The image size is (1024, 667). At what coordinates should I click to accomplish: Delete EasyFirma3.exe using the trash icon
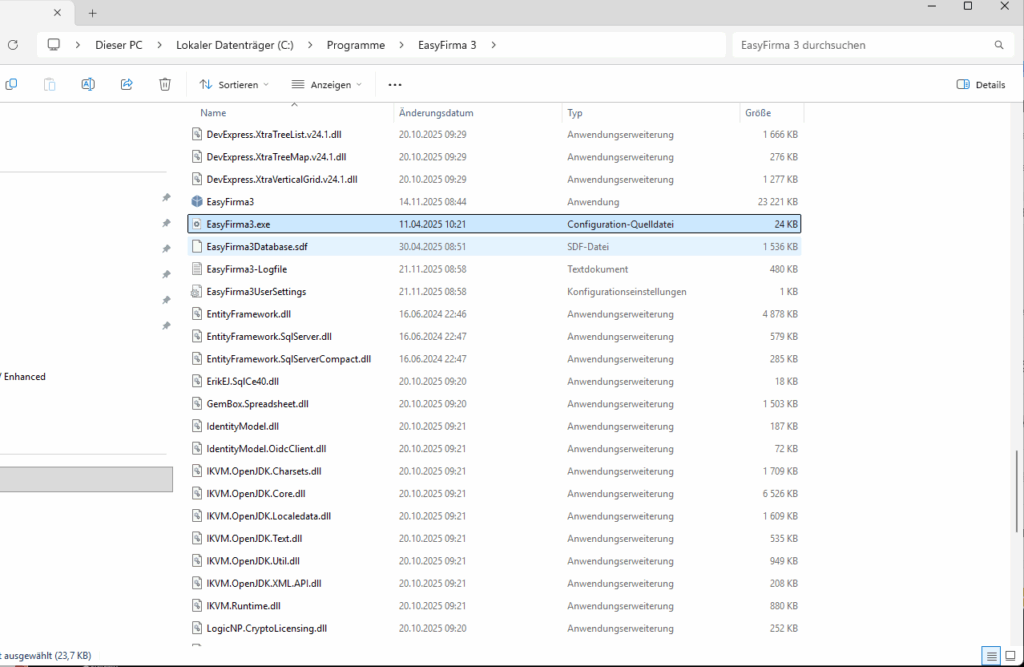click(164, 84)
